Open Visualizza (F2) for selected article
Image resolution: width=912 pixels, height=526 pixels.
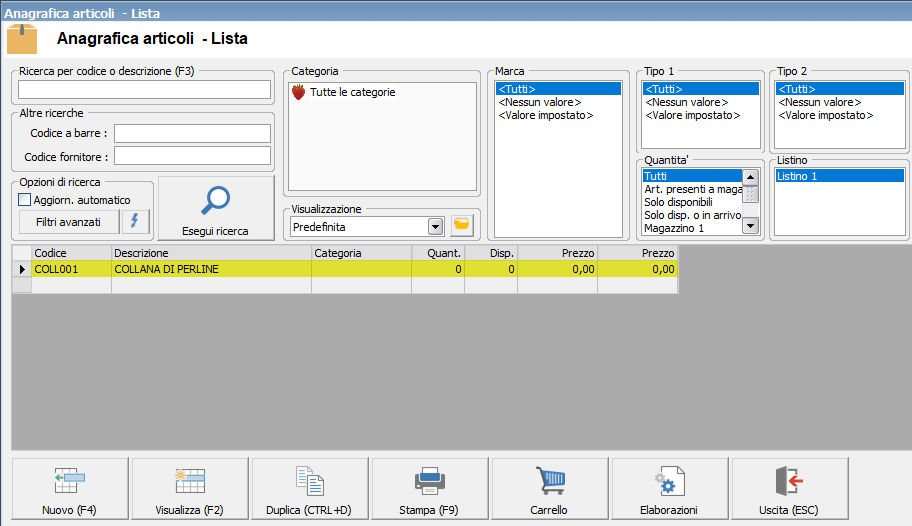point(190,489)
